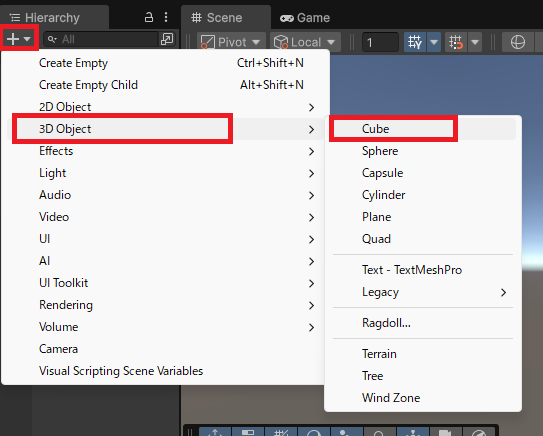Click the globe draw mode icon

[x=518, y=42]
